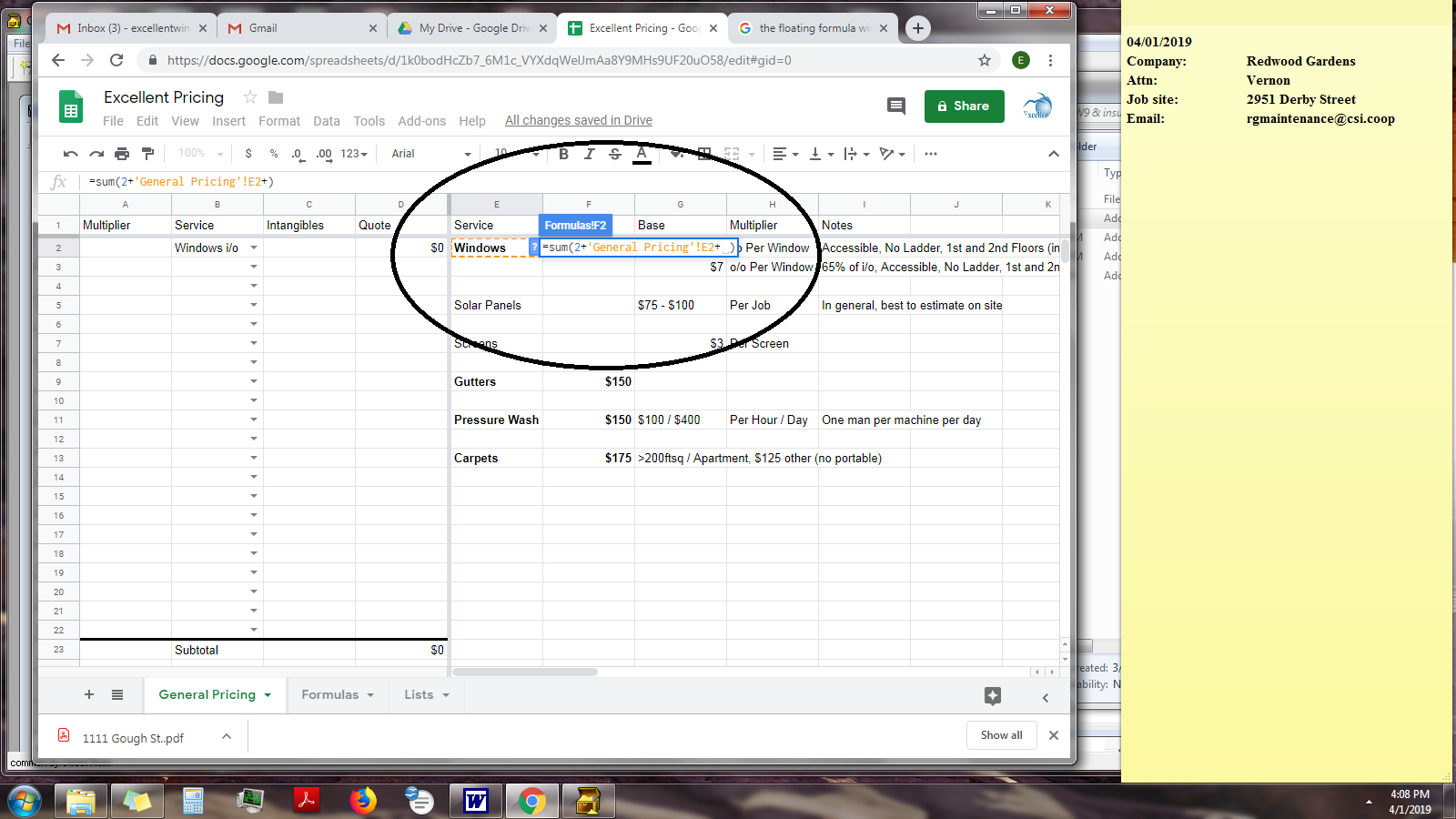Switch to the My Drive browser tab
This screenshot has width=1456, height=819.
[x=472, y=28]
